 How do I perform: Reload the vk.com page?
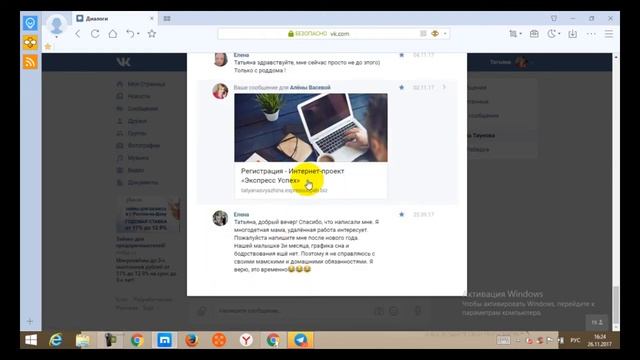click(x=95, y=34)
